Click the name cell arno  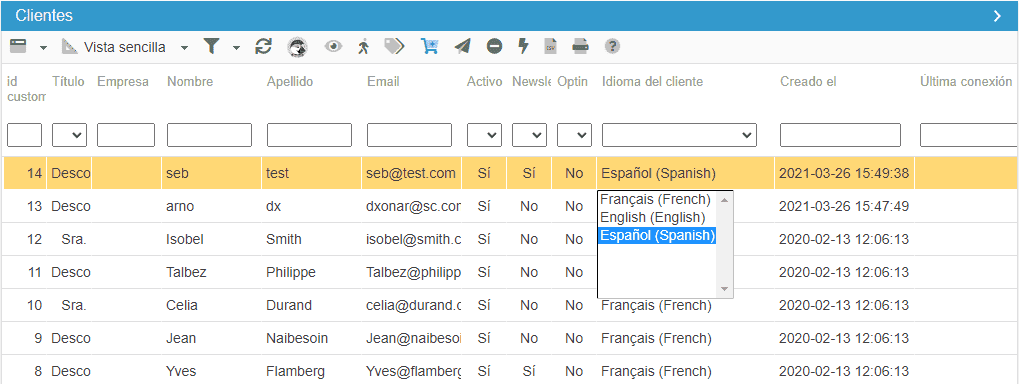[x=211, y=207]
